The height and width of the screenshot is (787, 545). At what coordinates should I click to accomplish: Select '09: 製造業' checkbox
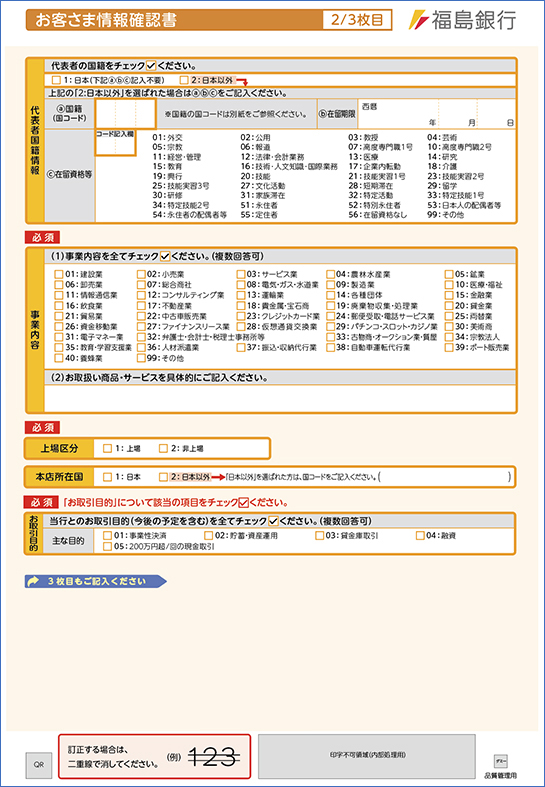coord(330,285)
